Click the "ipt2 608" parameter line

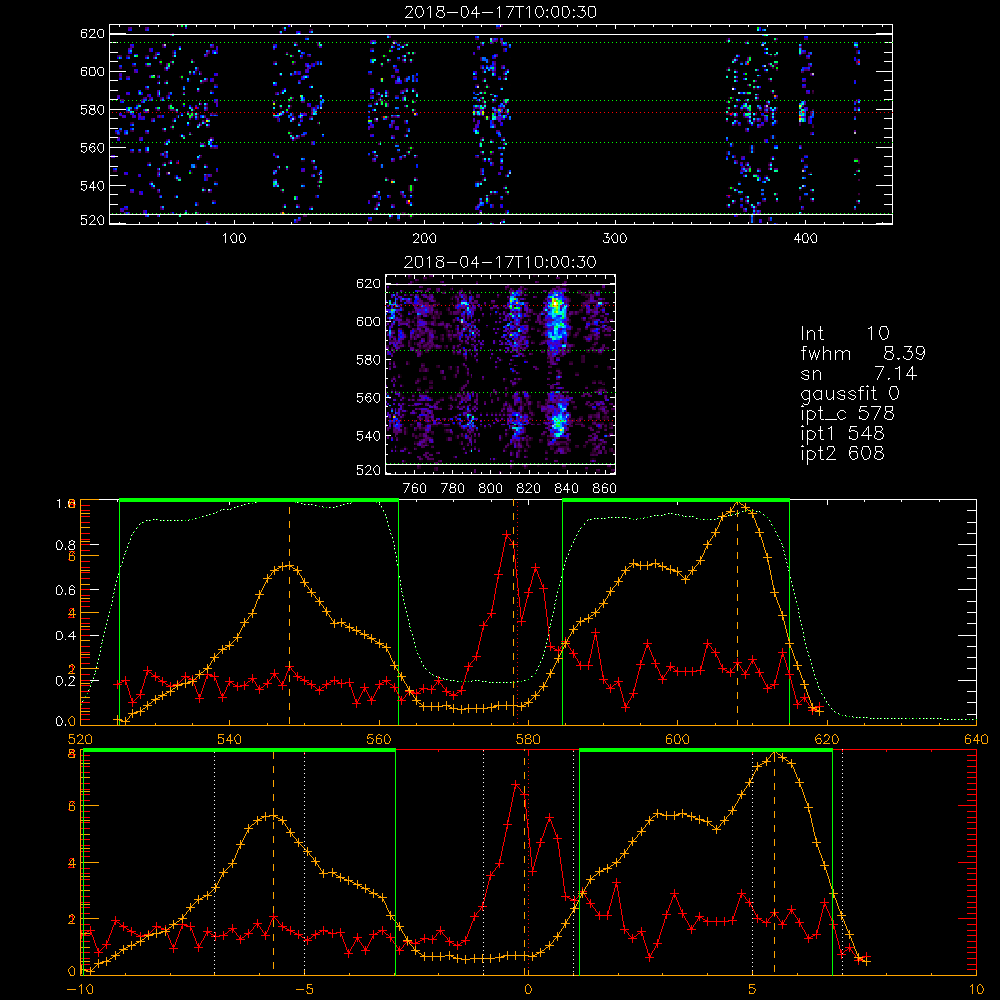842,453
